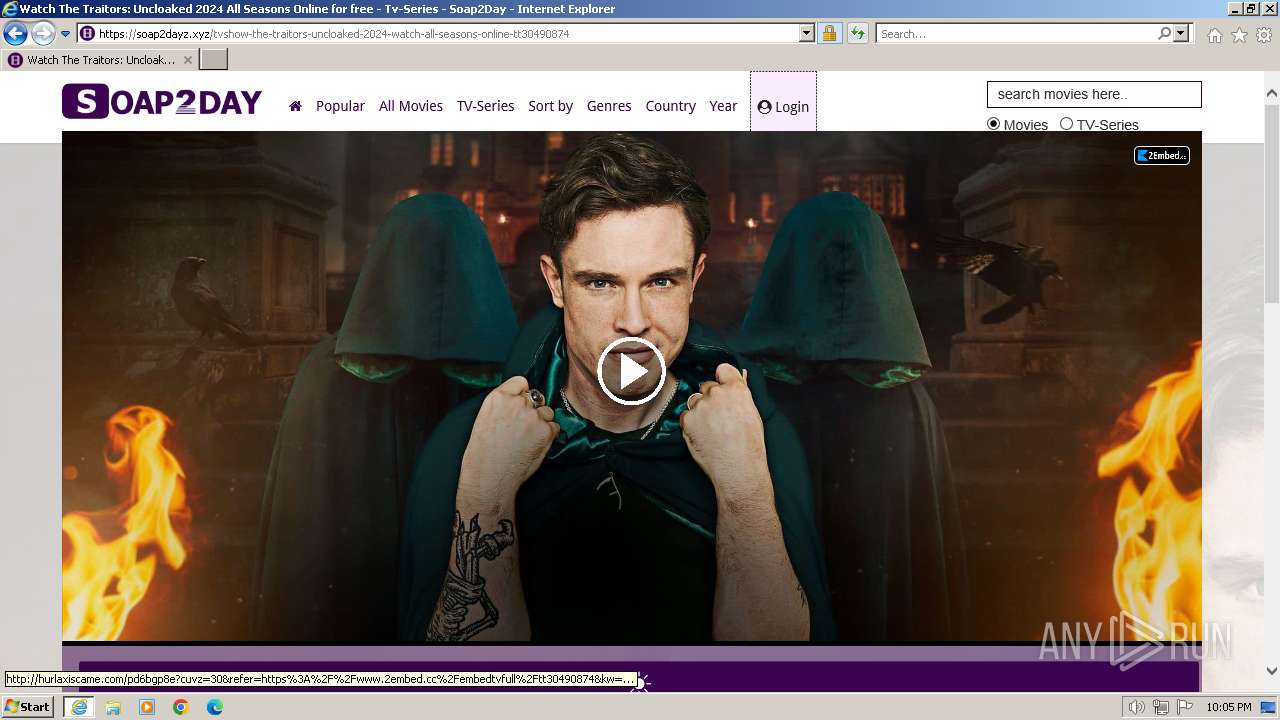Open the search provider dropdown arrow
This screenshot has width=1280, height=720.
point(1181,34)
